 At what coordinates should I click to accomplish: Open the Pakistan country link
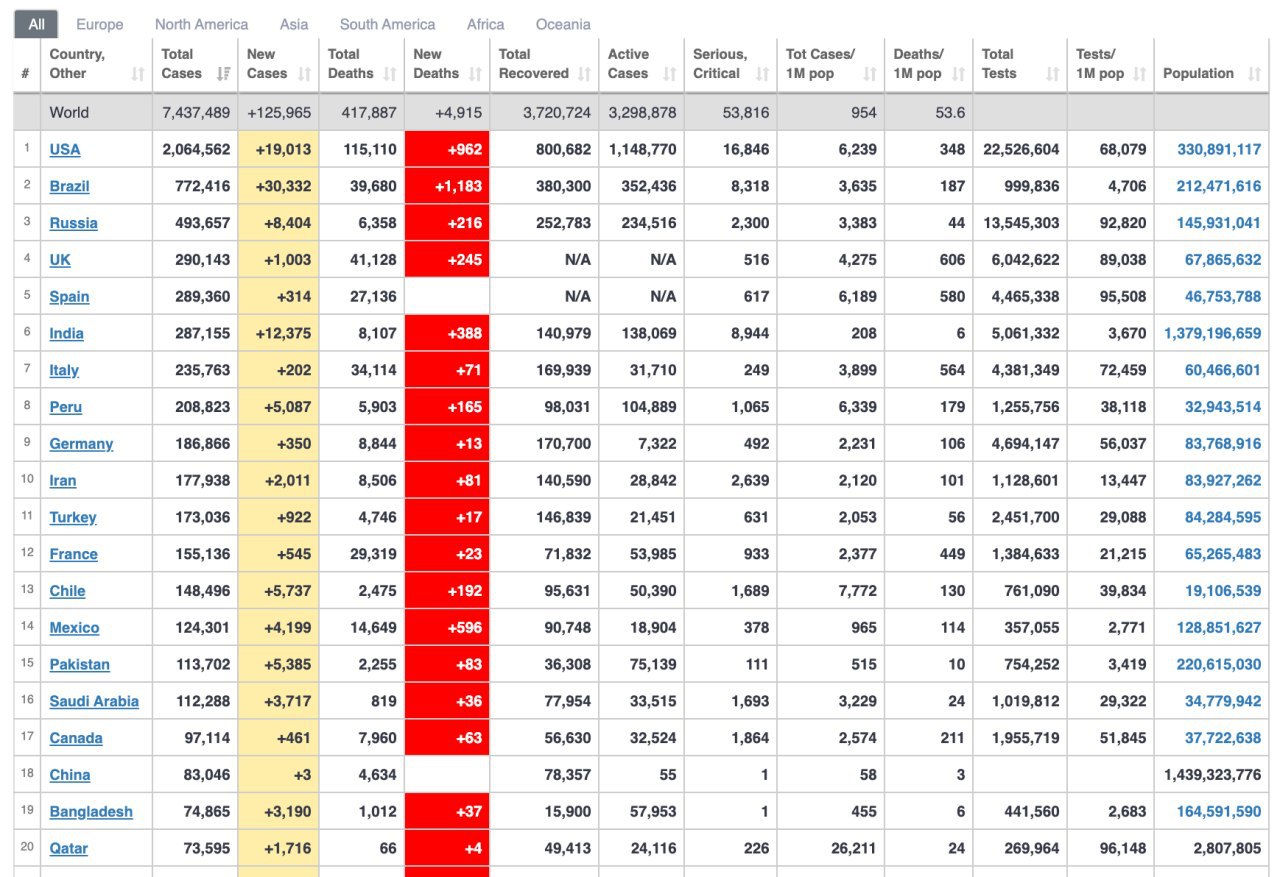80,664
